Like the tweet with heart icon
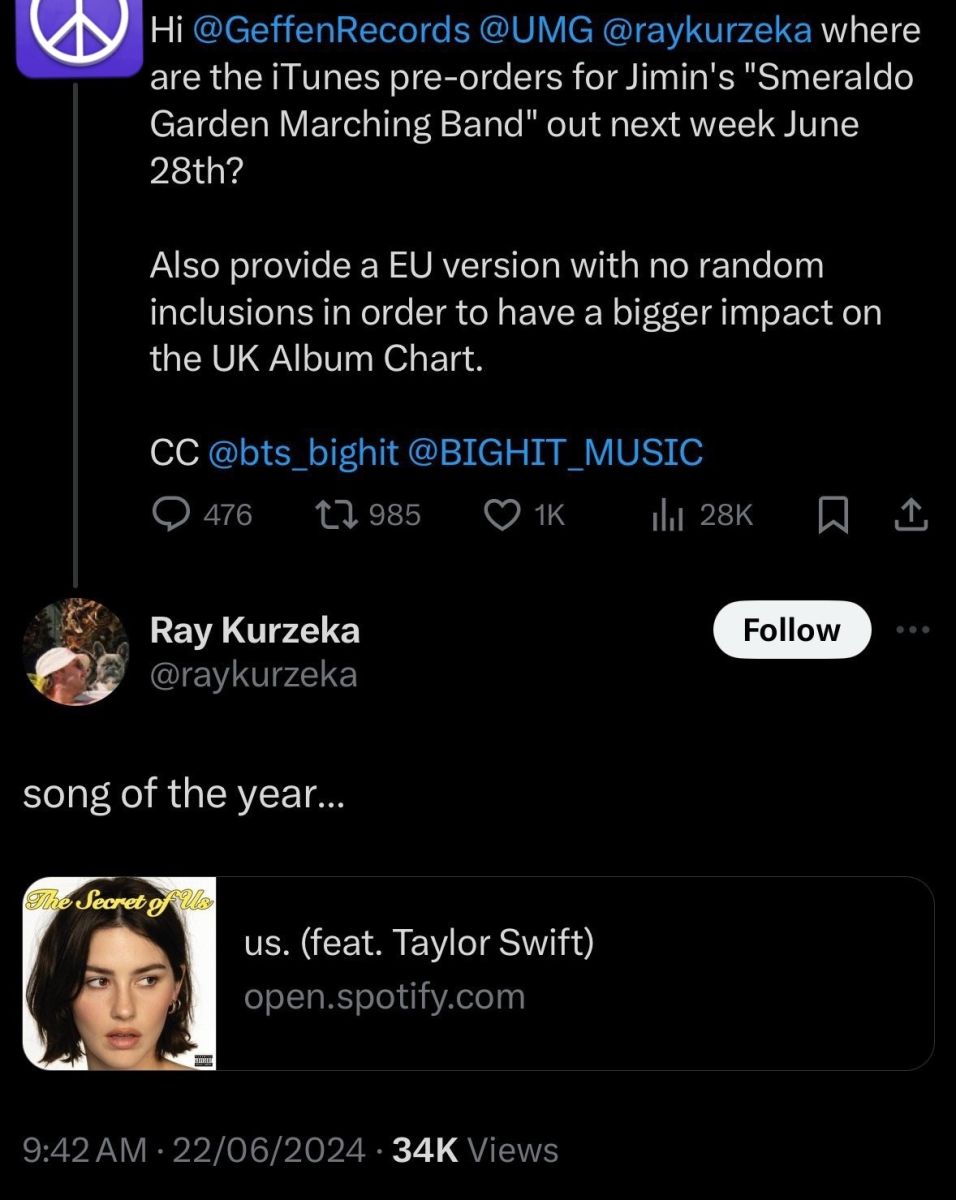956x1200 pixels. point(500,514)
